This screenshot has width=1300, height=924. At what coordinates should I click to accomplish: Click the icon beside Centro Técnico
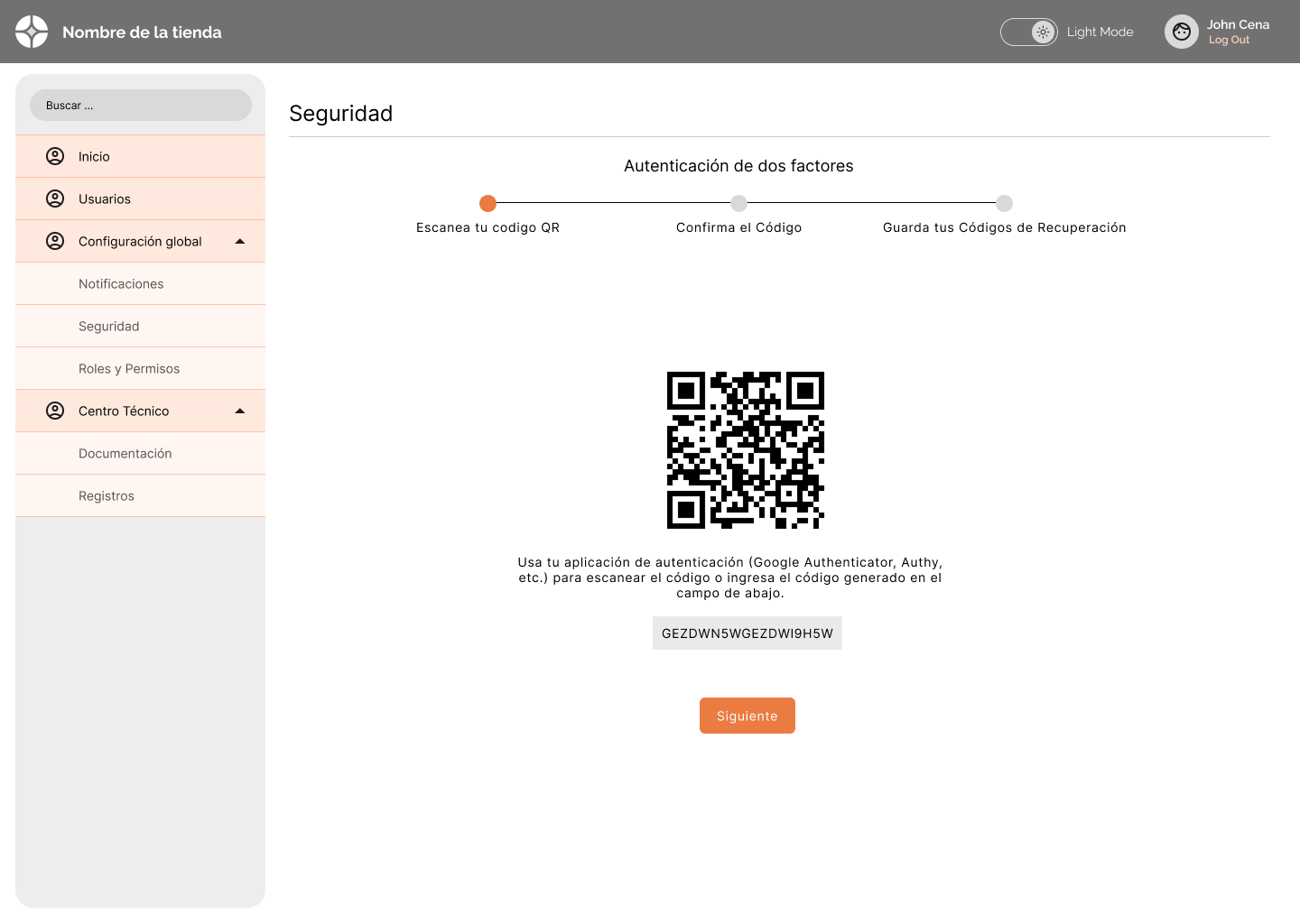point(55,411)
